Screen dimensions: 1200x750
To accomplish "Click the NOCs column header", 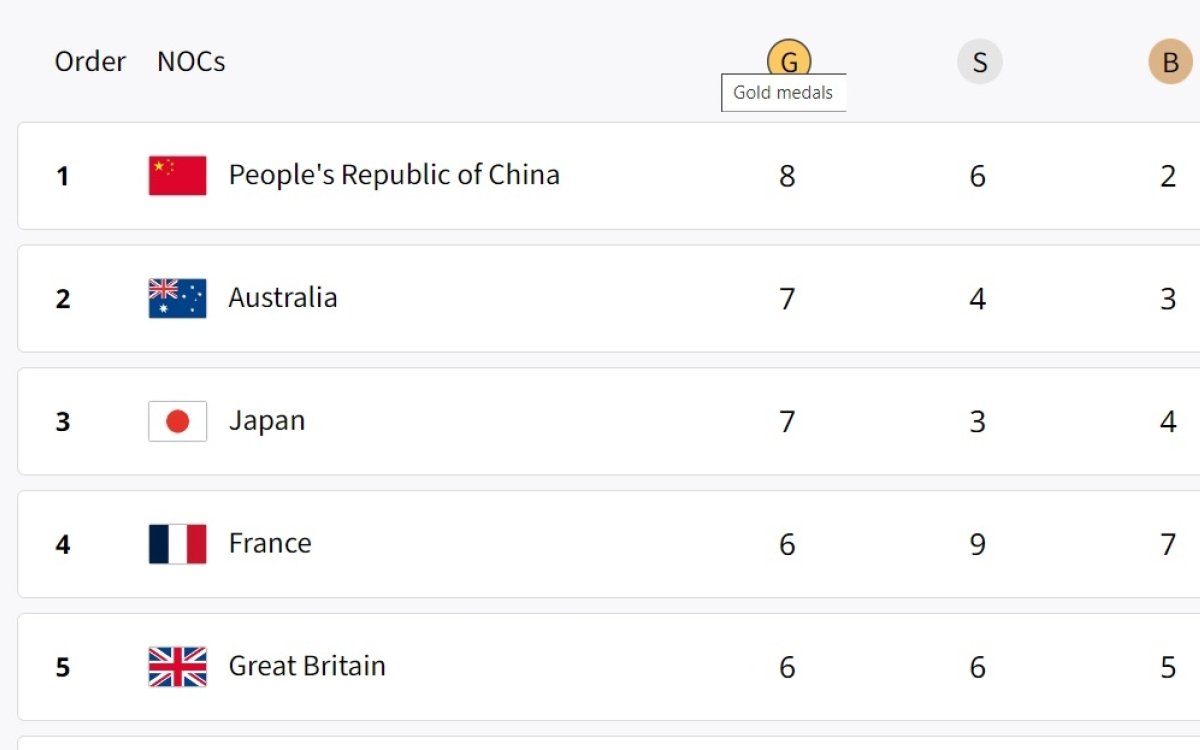I will (x=190, y=62).
